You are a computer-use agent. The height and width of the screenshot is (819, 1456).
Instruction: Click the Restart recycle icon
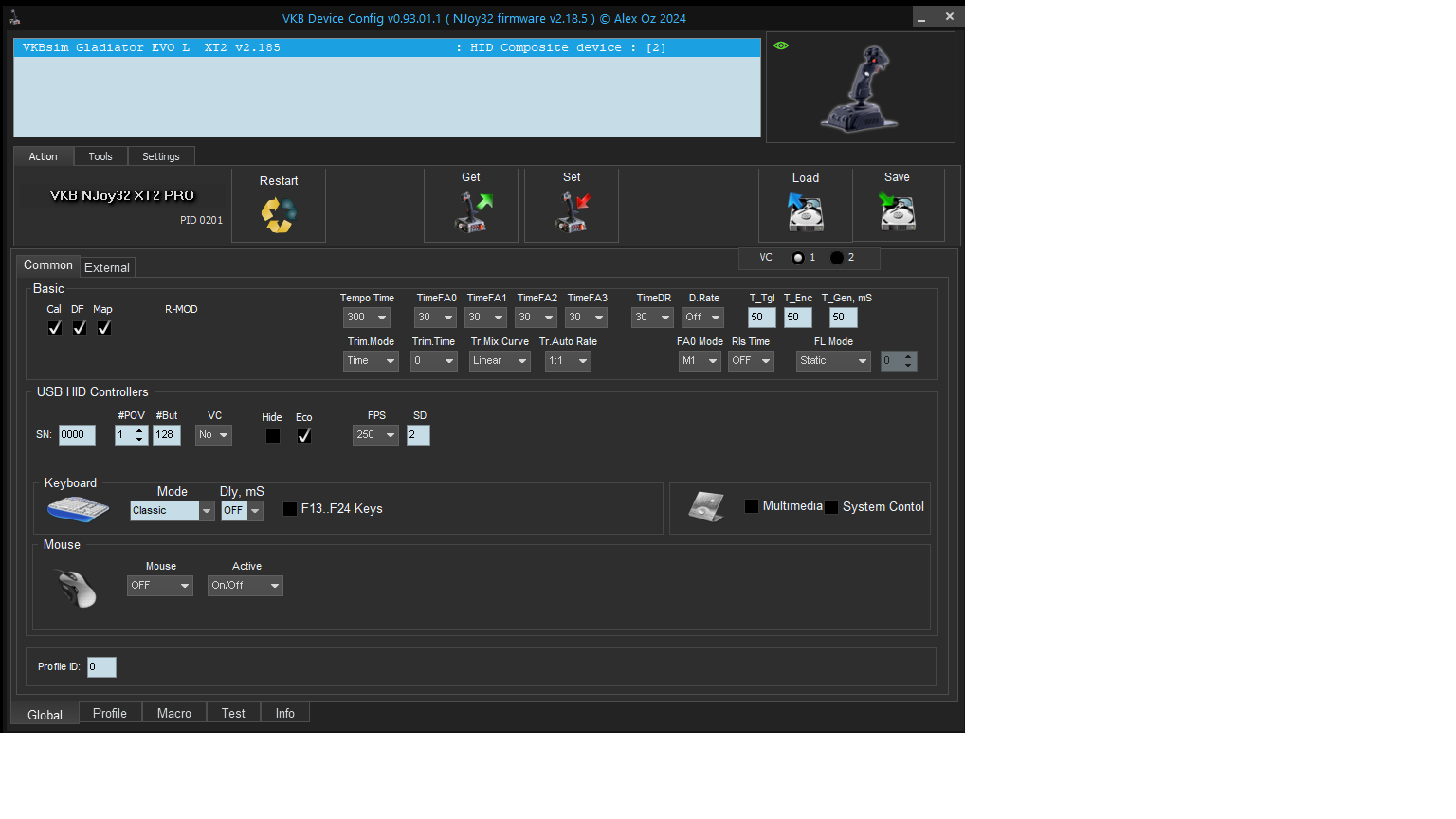pyautogui.click(x=279, y=215)
